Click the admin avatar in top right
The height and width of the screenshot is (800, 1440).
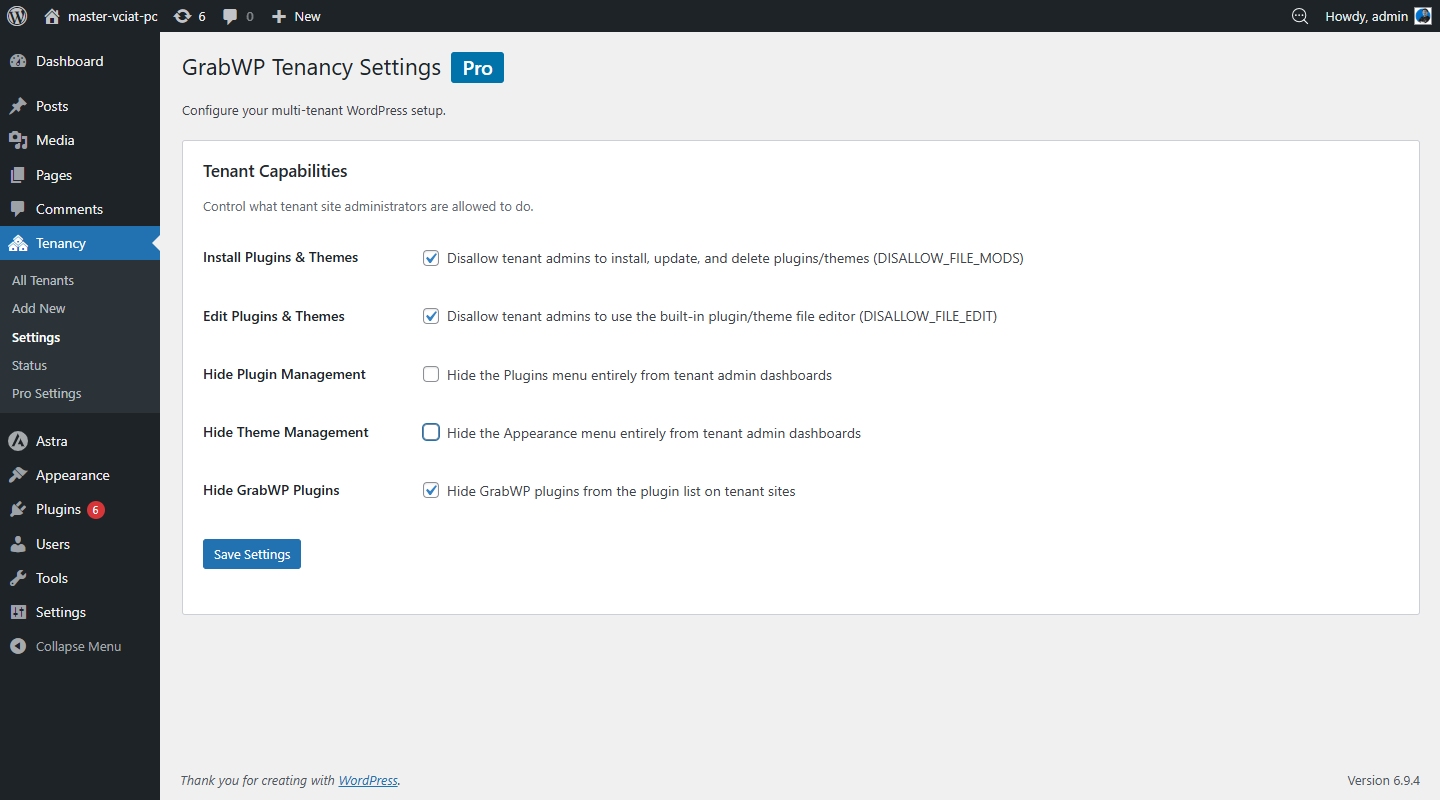[x=1422, y=16]
